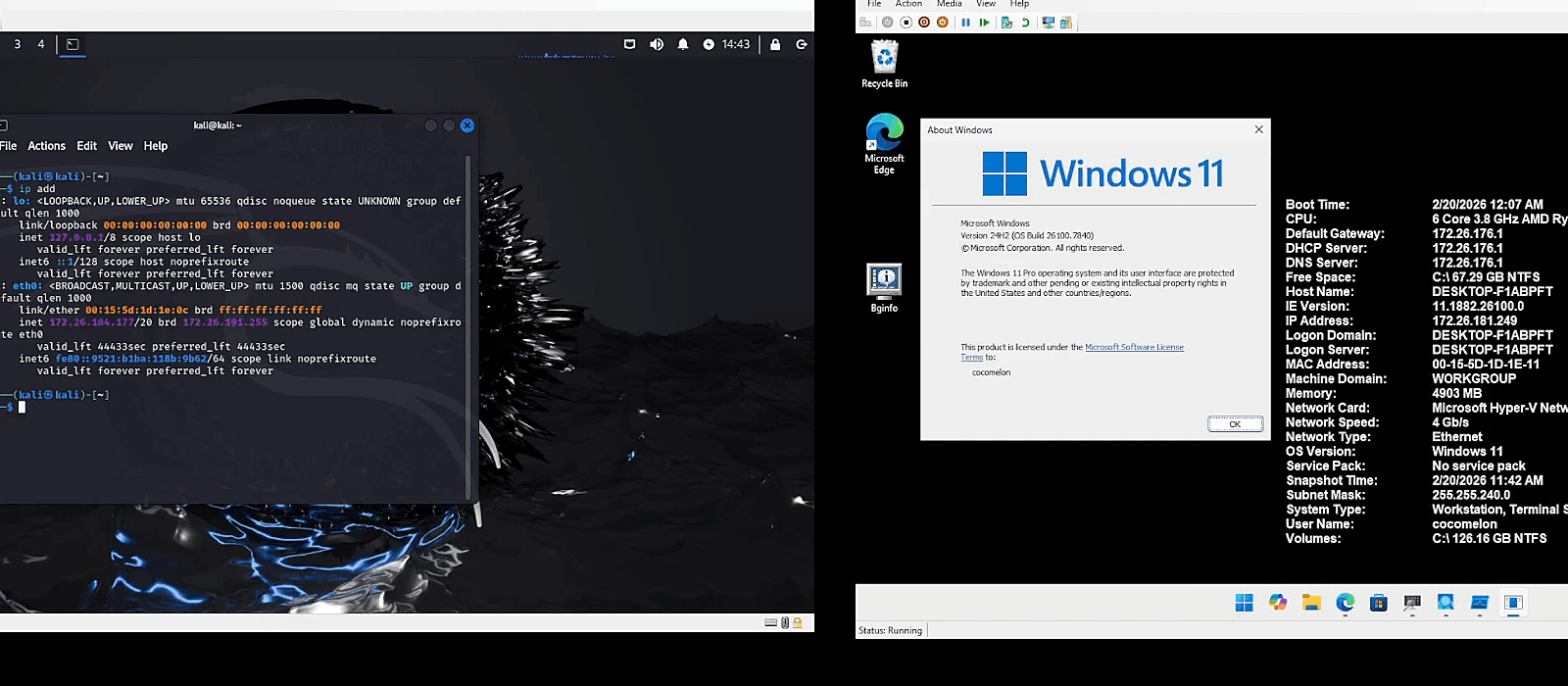Switch to Kali workspace 4
The height and width of the screenshot is (686, 1568).
(41, 44)
